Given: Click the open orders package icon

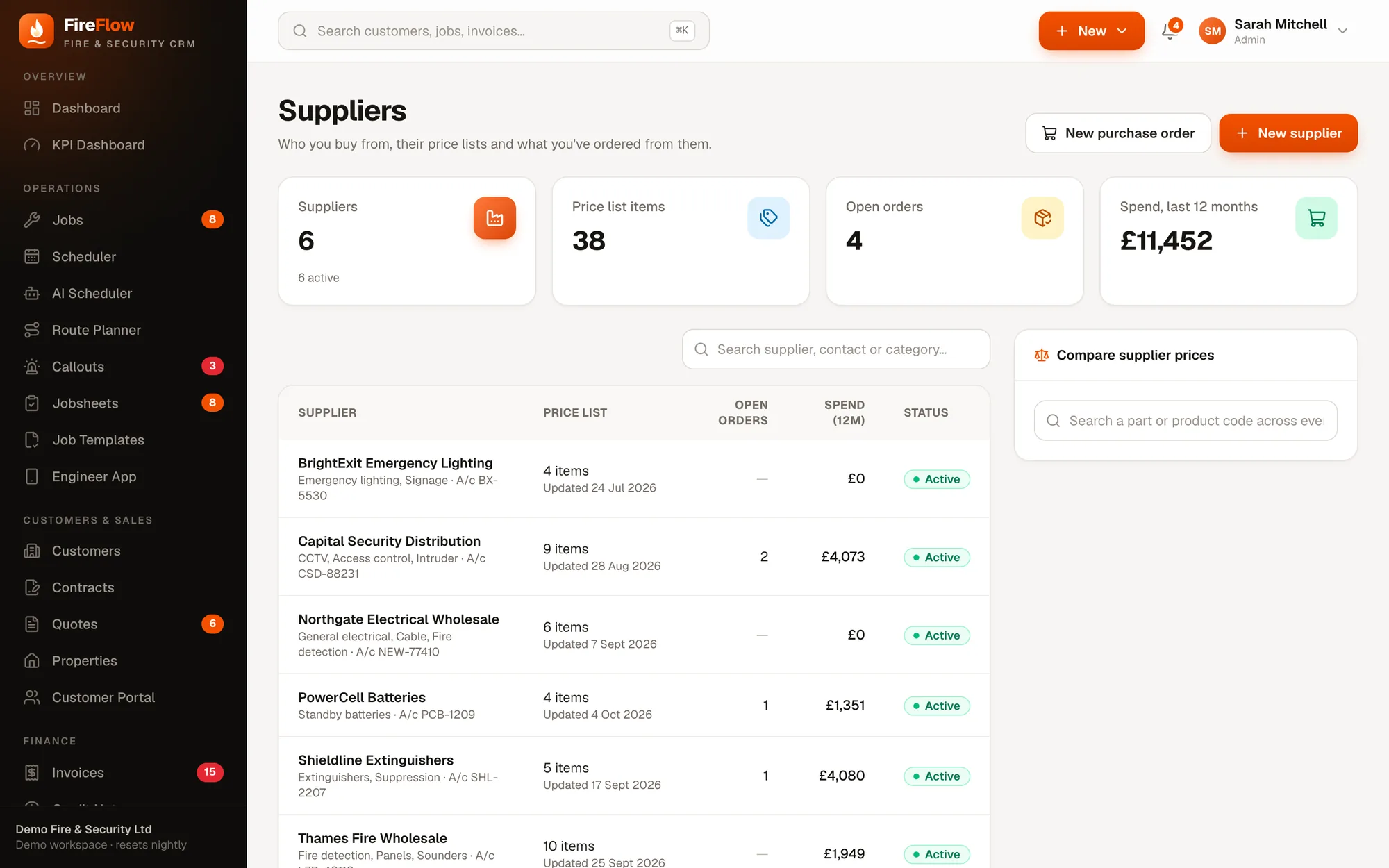Looking at the screenshot, I should (1042, 218).
